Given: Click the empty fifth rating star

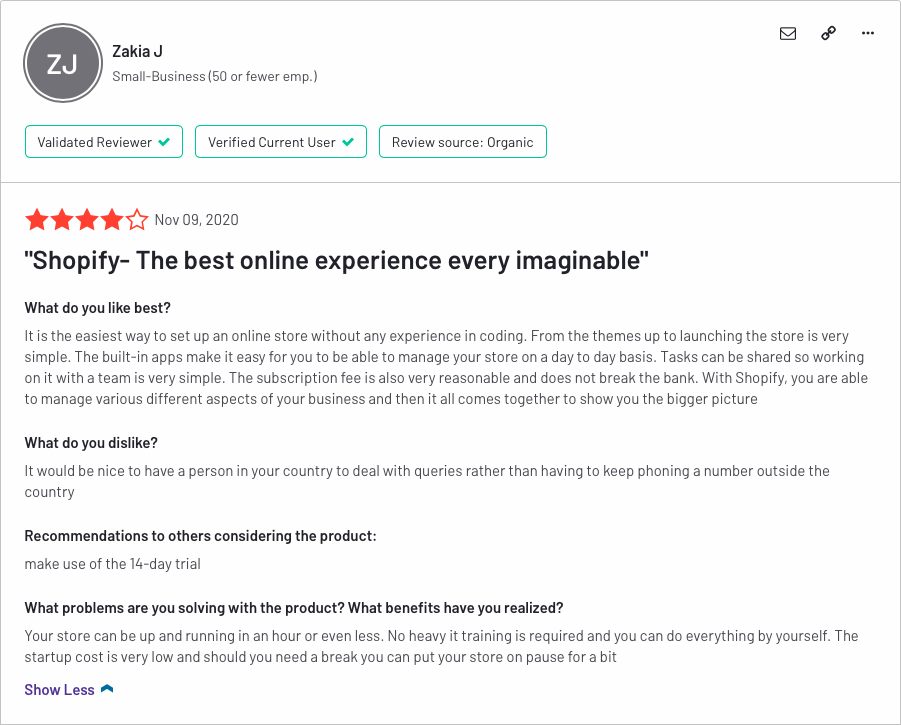Looking at the screenshot, I should 137,219.
